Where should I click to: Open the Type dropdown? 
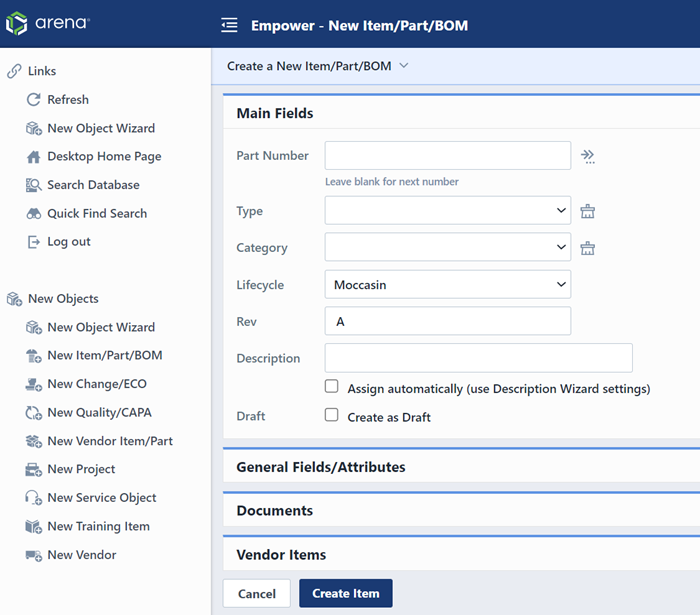click(x=447, y=211)
